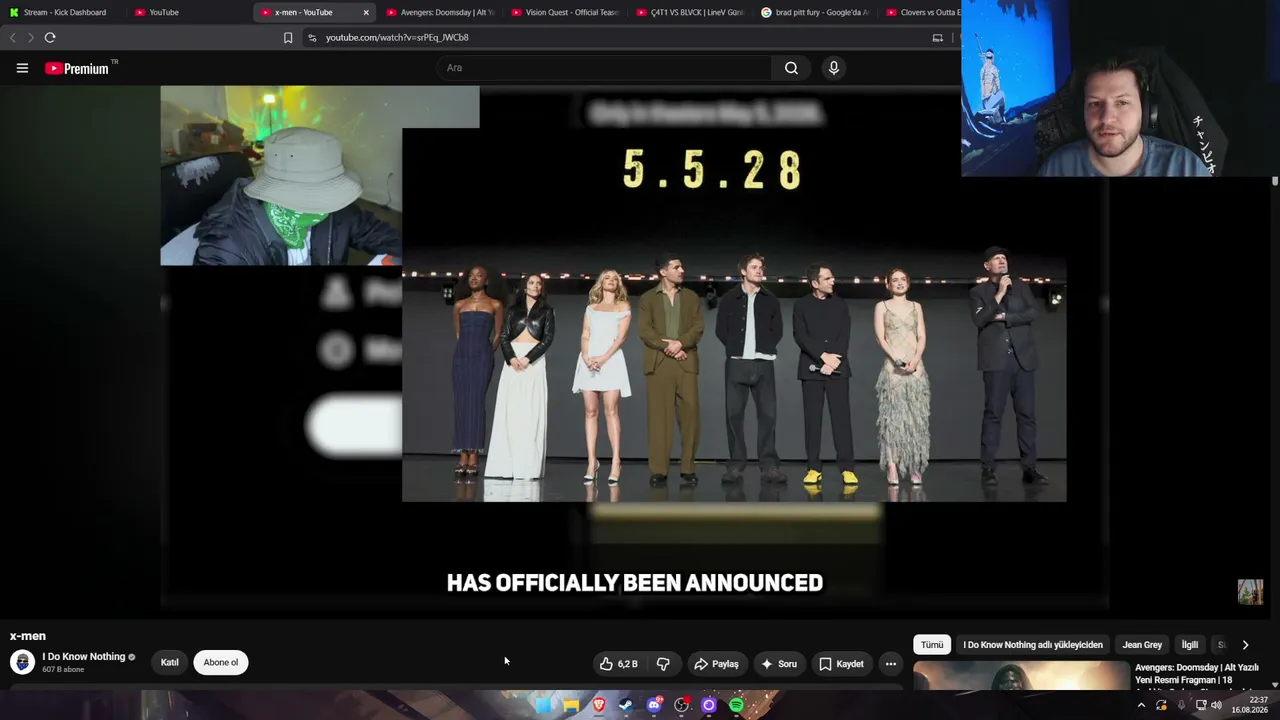Screen dimensions: 1280x720
Task: Subscribe using Abone ol button
Action: pyautogui.click(x=221, y=662)
